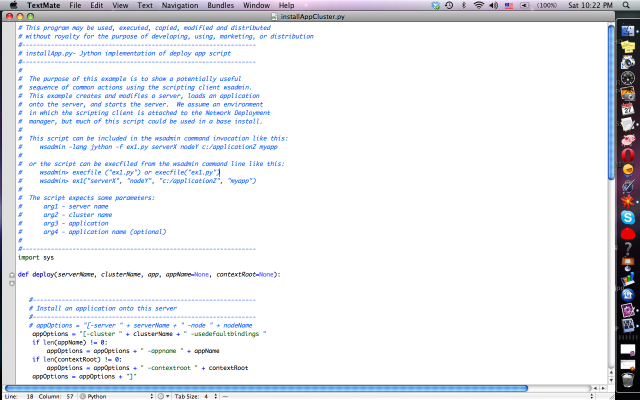640x400 pixels.
Task: Click the second fold marker below def deploy
Action: (12, 283)
